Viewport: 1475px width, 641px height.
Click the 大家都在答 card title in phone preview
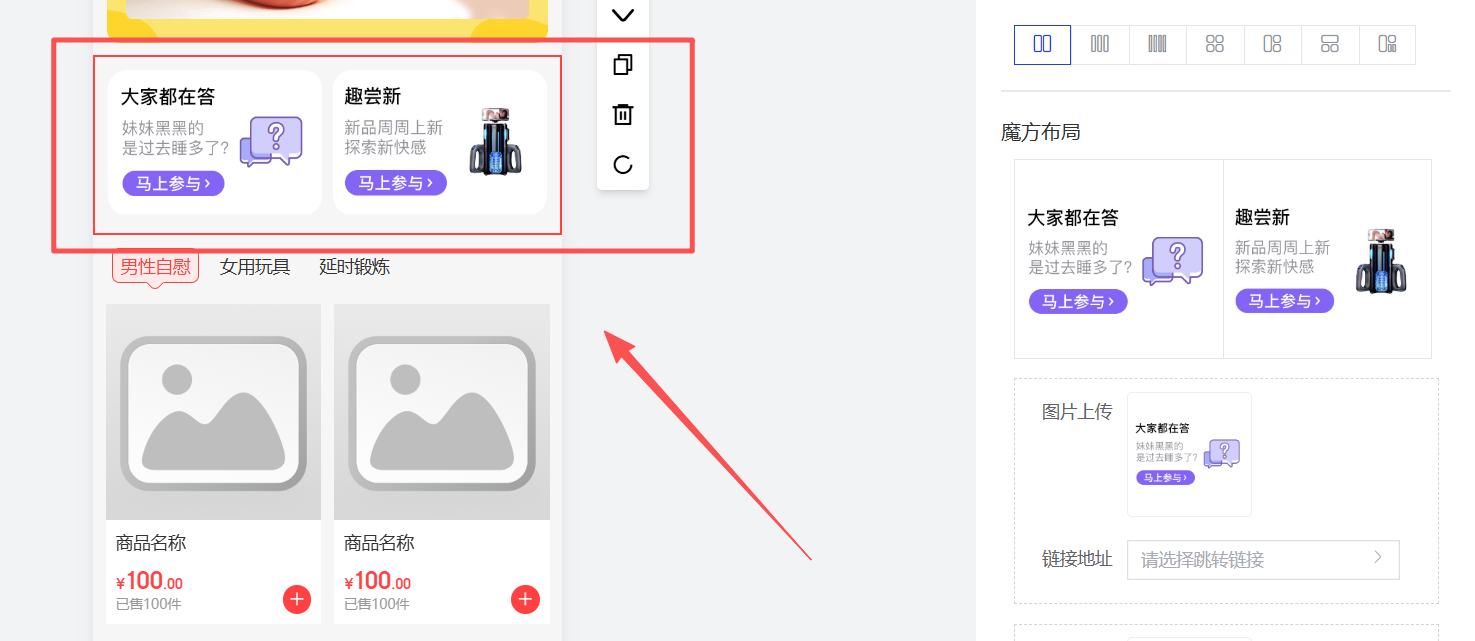tap(168, 97)
